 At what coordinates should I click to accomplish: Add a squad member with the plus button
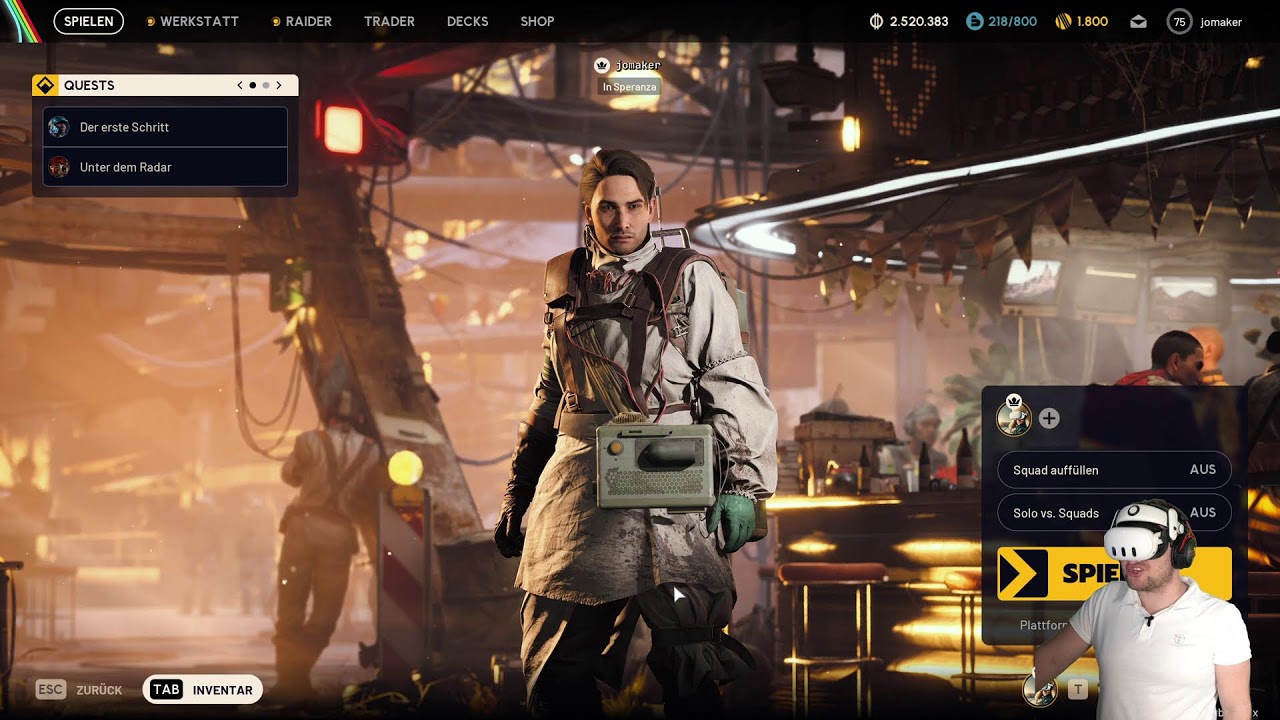tap(1049, 419)
